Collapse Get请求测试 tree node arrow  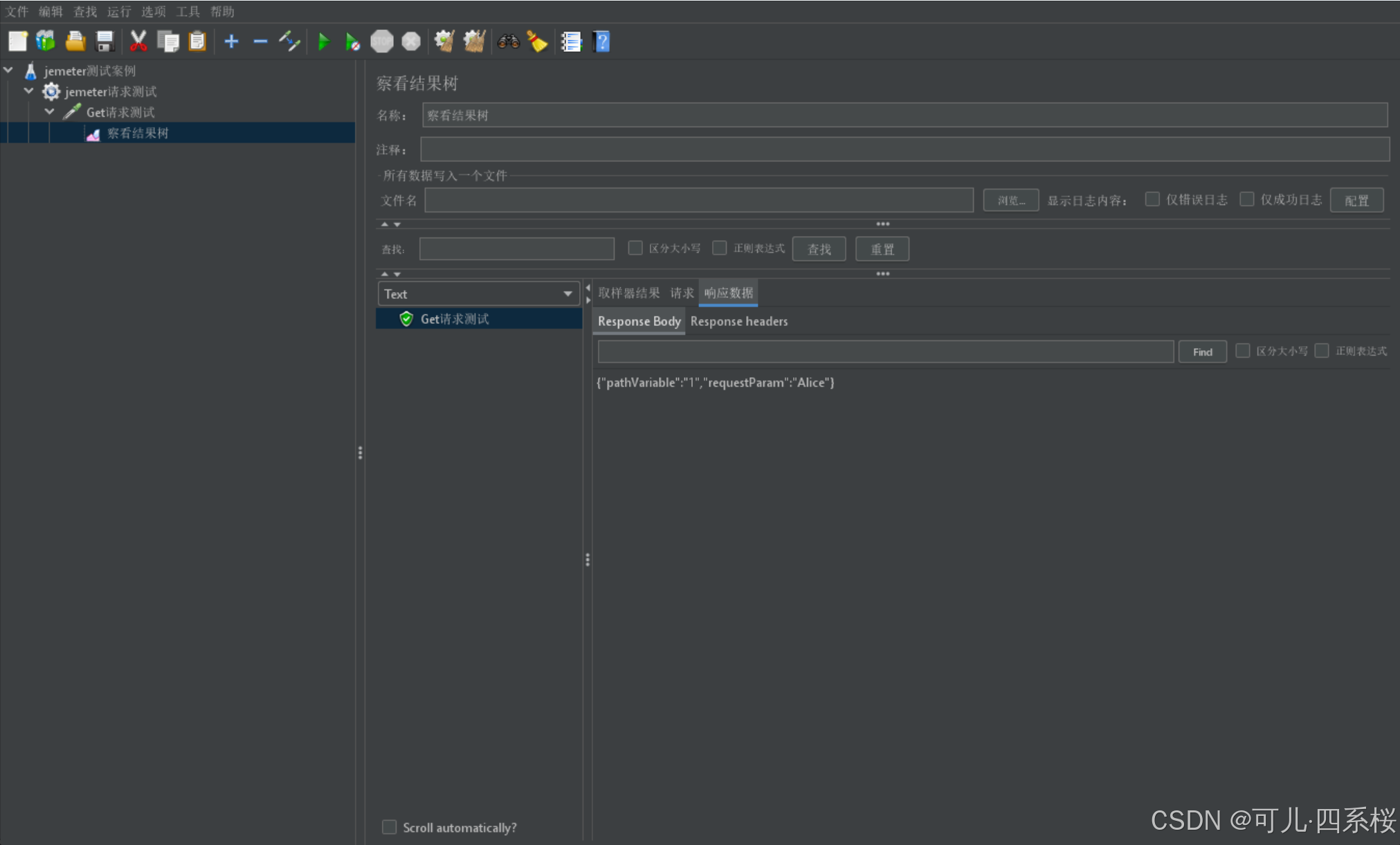(49, 111)
